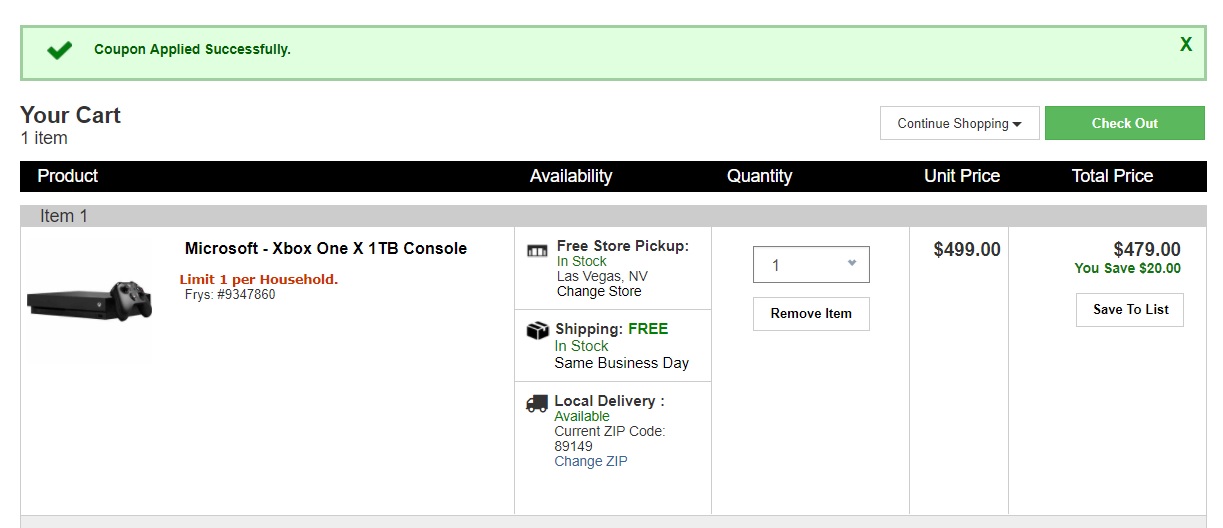Open the quantity dropdown
Image resolution: width=1223 pixels, height=528 pixels.
point(811,265)
